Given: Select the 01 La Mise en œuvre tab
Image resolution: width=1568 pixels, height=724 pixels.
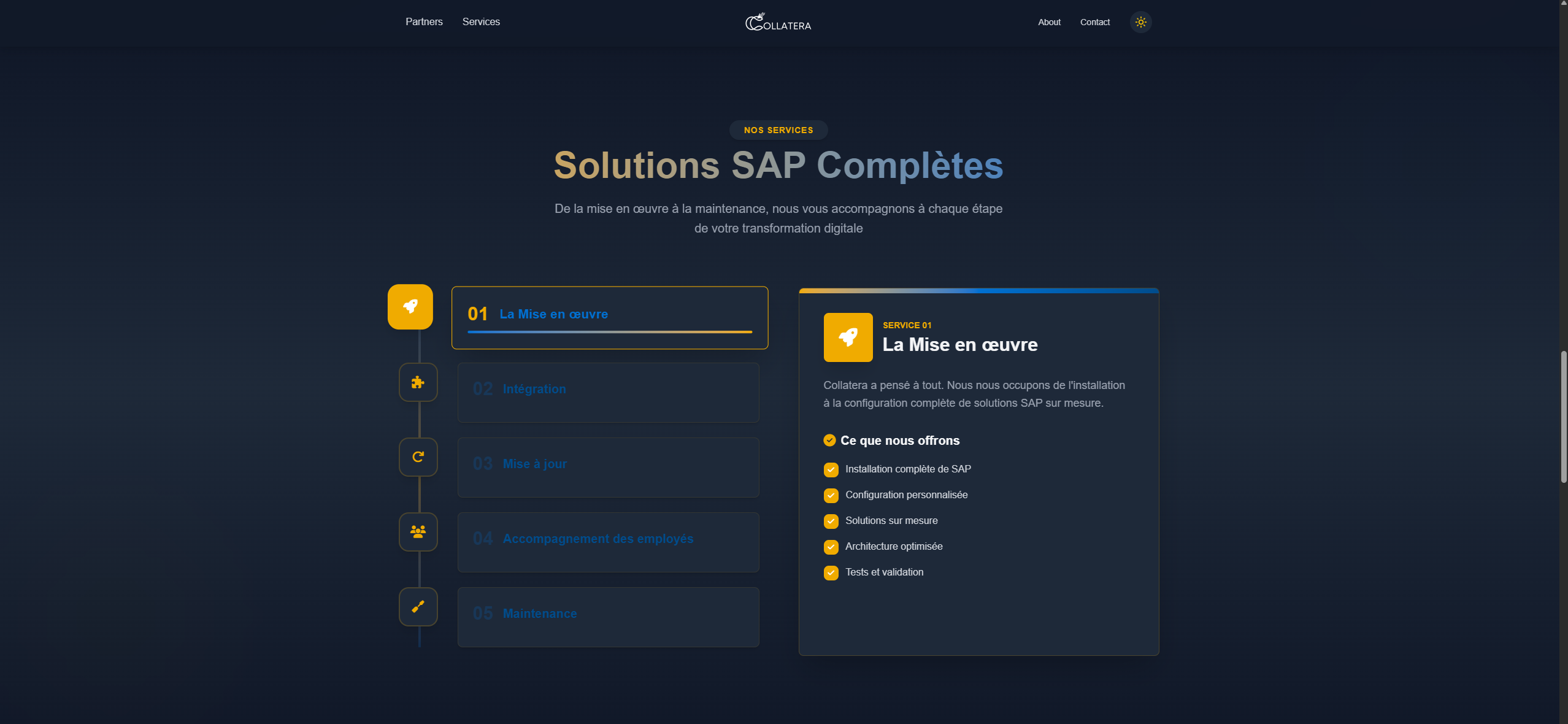Looking at the screenshot, I should click(x=609, y=317).
